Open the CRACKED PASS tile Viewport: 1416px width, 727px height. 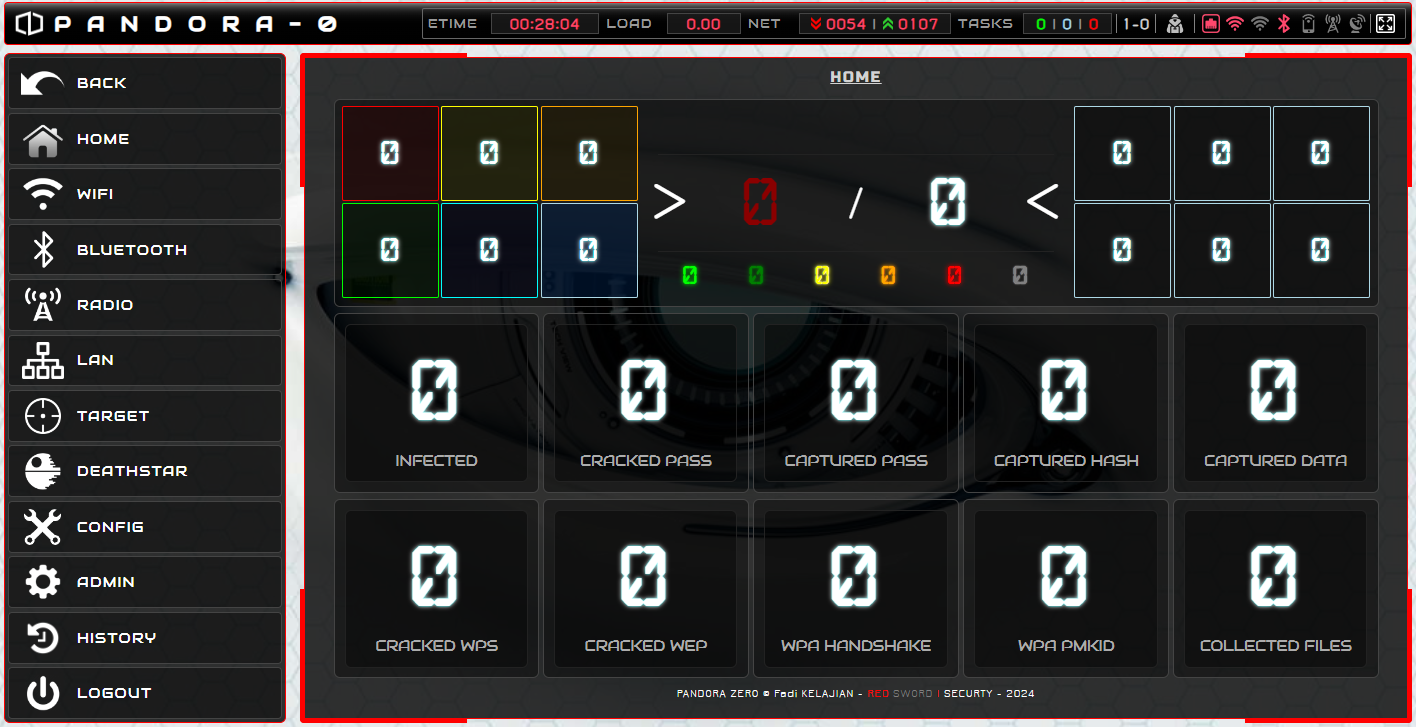tap(646, 403)
